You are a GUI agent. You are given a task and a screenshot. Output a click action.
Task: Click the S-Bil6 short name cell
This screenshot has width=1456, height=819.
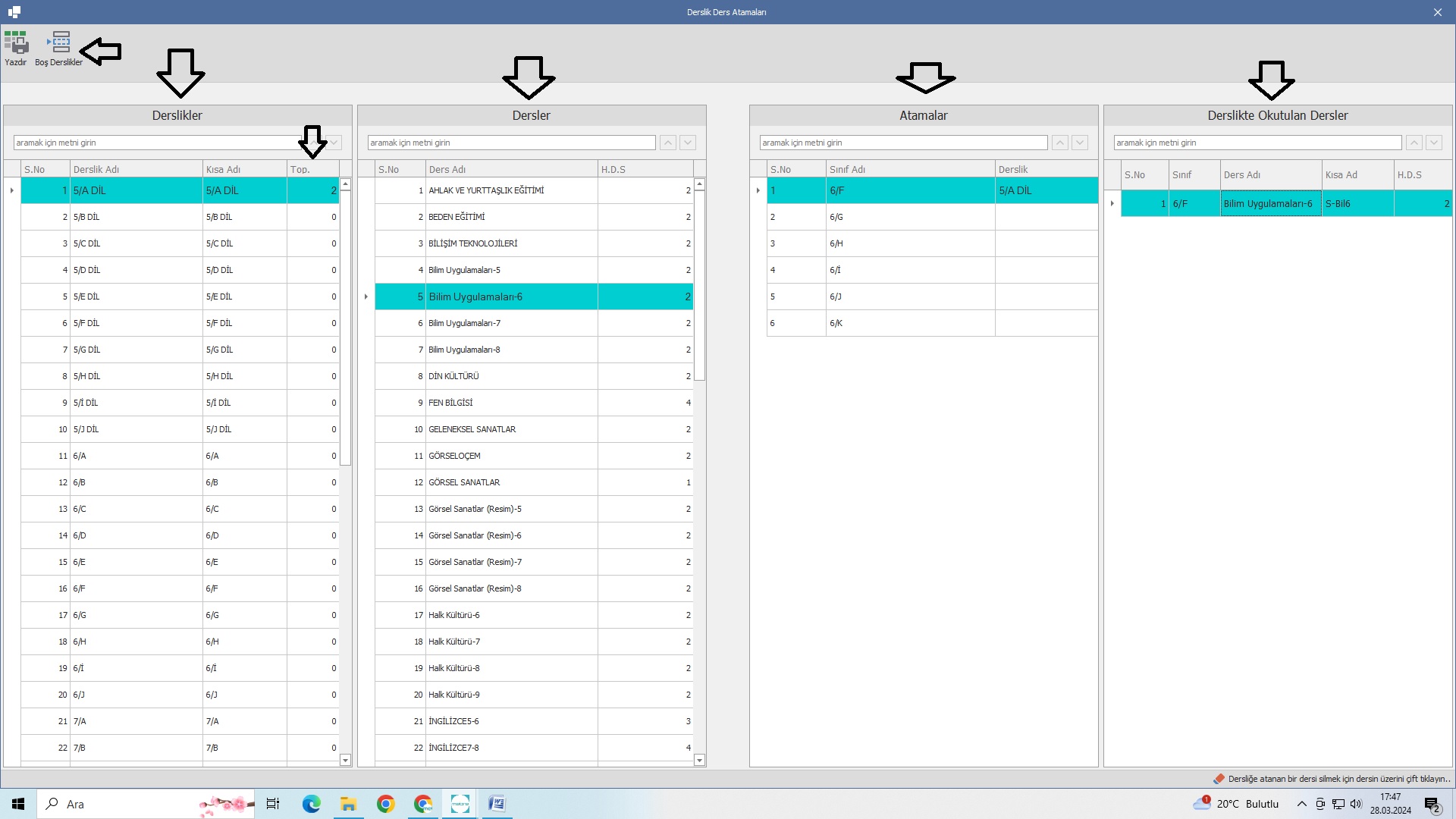pyautogui.click(x=1358, y=203)
